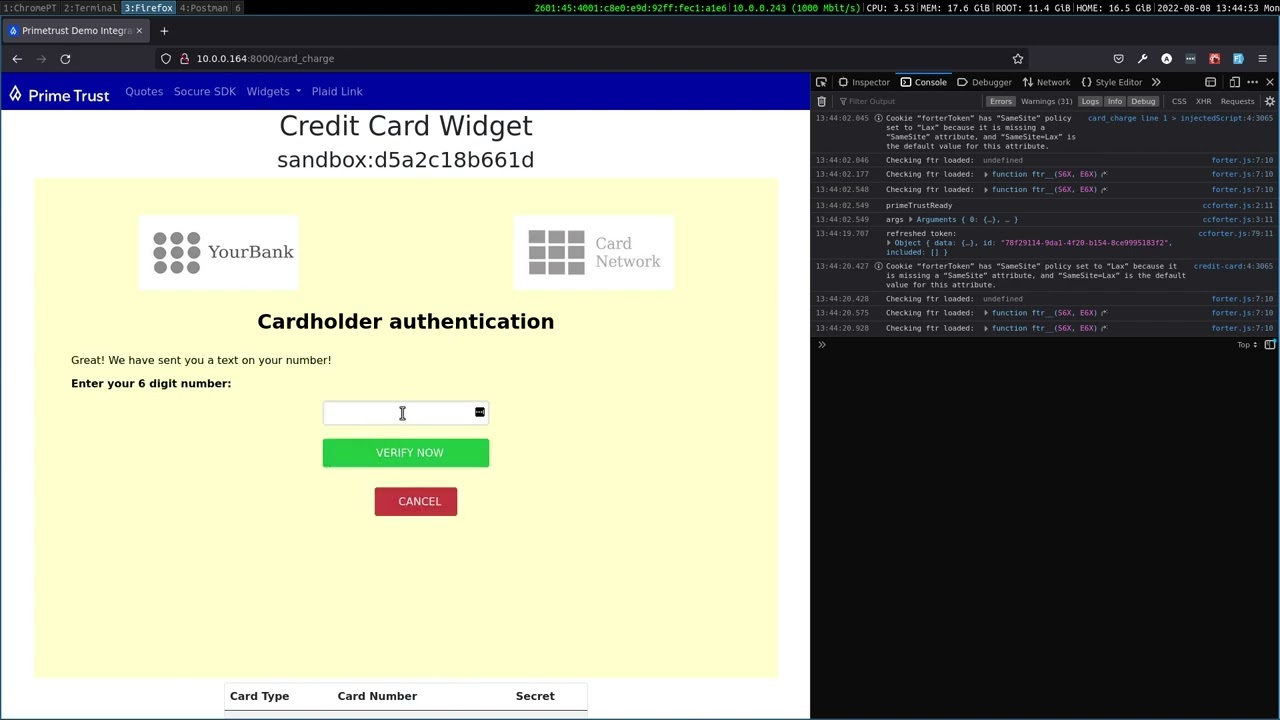The height and width of the screenshot is (720, 1280).
Task: Click the Prime Trust logo
Action: click(59, 95)
